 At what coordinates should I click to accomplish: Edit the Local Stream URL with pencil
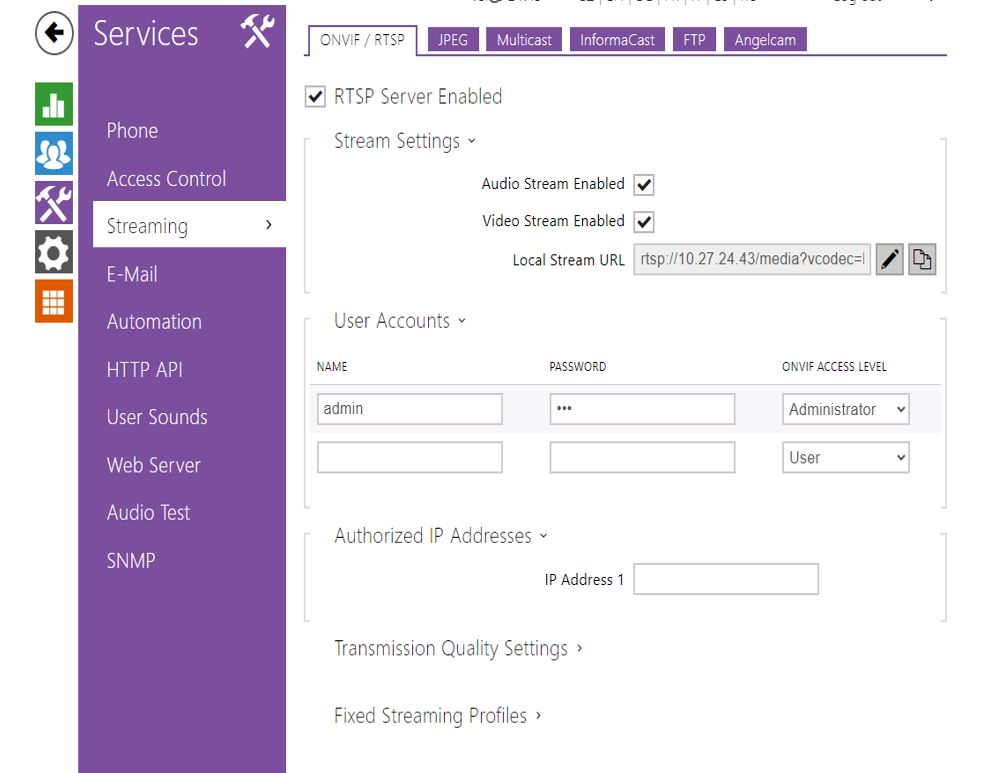pos(889,260)
